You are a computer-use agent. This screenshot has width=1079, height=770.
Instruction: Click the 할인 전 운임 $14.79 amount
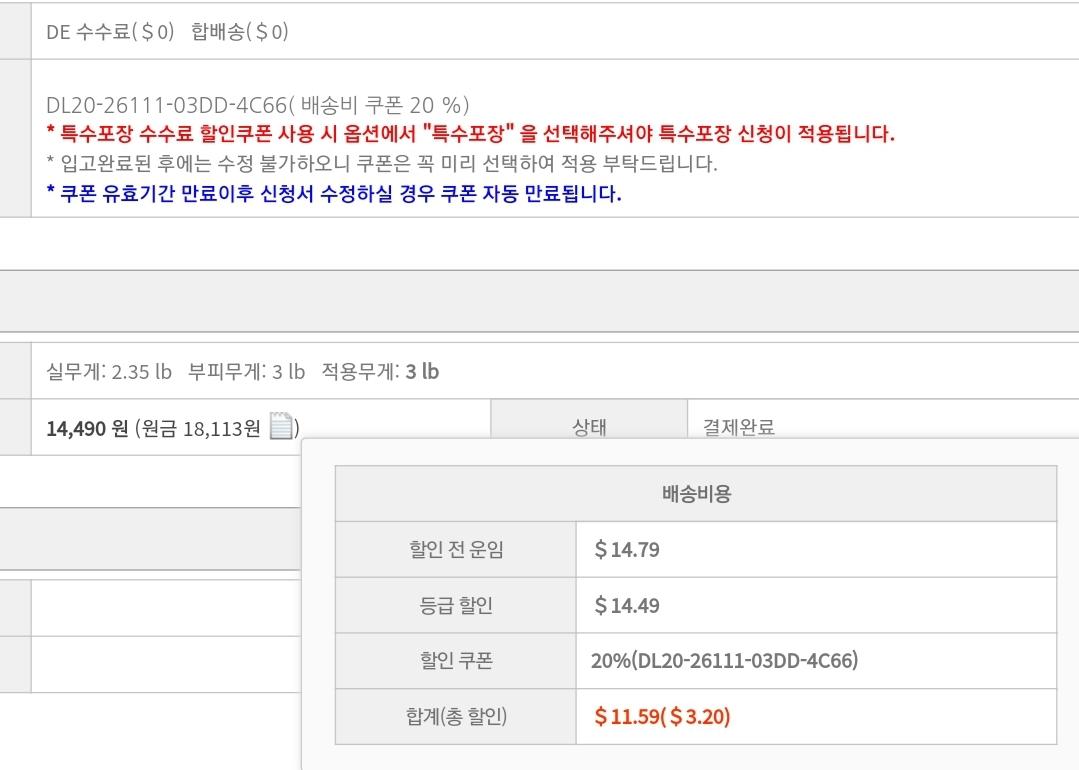tap(627, 550)
